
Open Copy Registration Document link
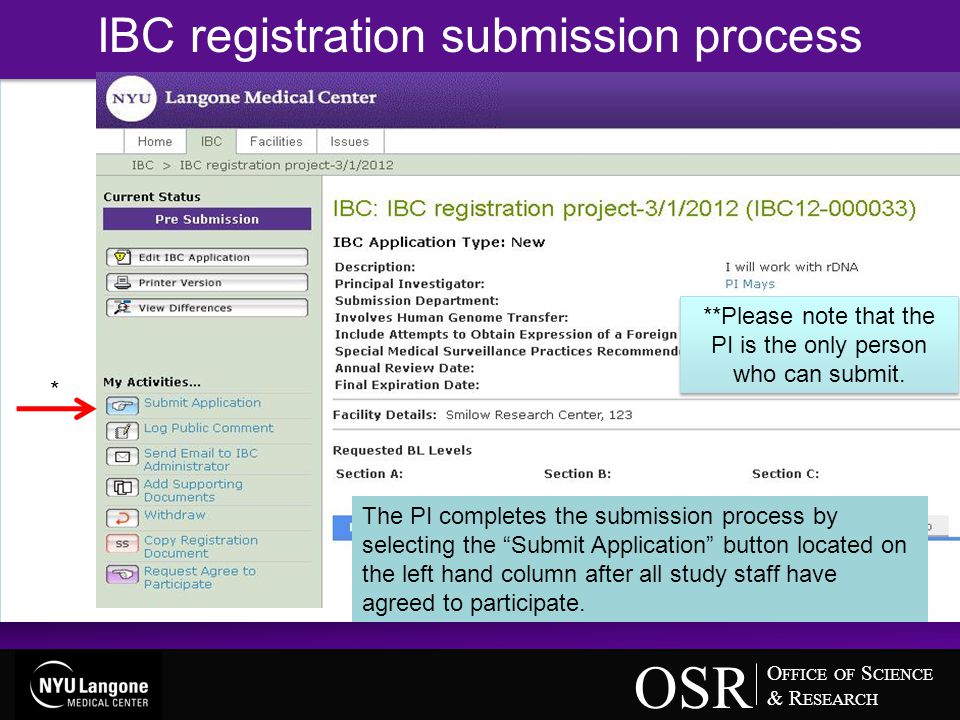pos(201,547)
